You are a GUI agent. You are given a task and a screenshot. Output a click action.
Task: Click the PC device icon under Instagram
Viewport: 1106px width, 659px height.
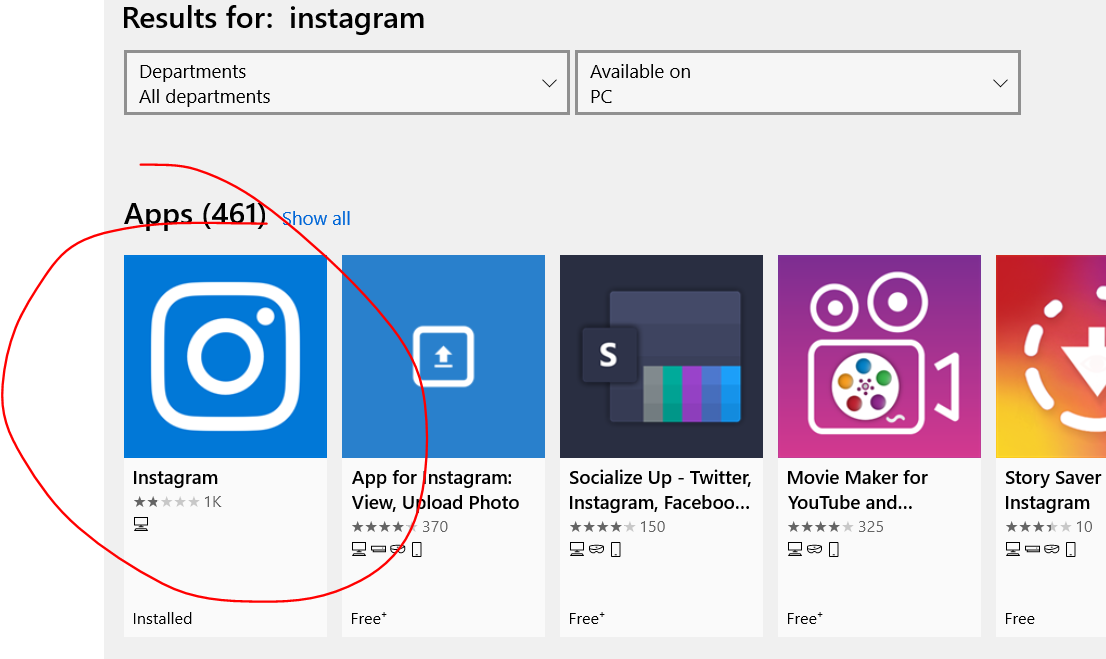coord(141,524)
